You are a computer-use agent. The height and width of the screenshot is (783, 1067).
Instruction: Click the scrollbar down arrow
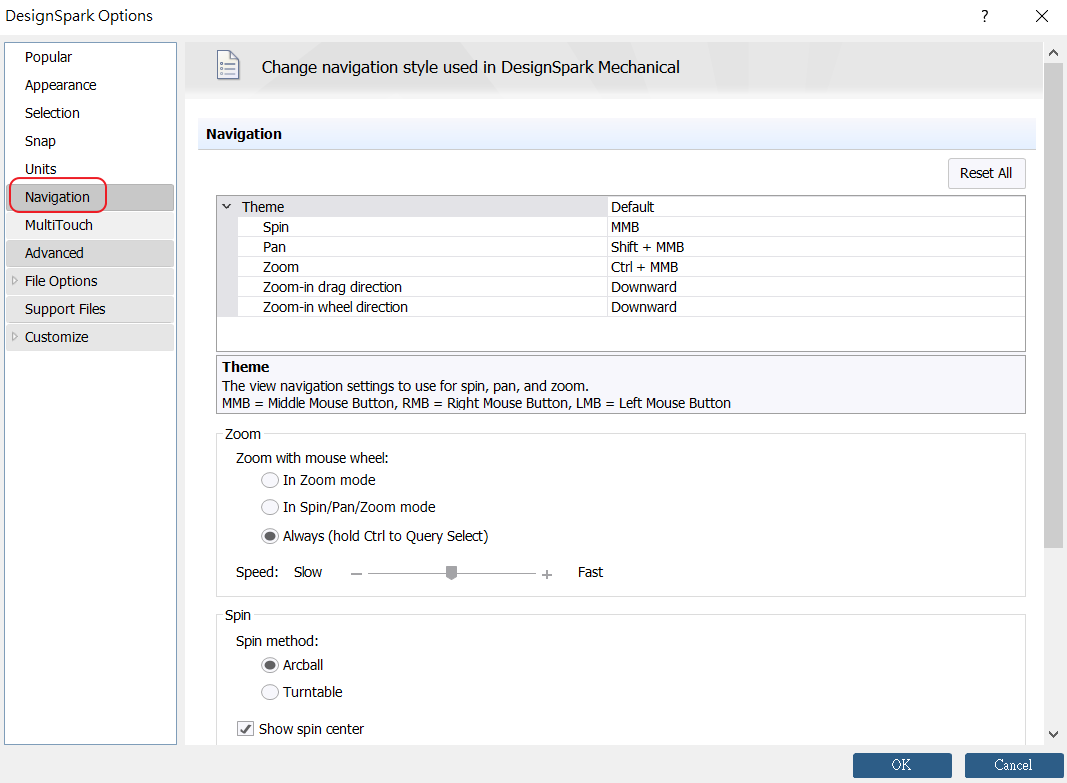[x=1053, y=734]
